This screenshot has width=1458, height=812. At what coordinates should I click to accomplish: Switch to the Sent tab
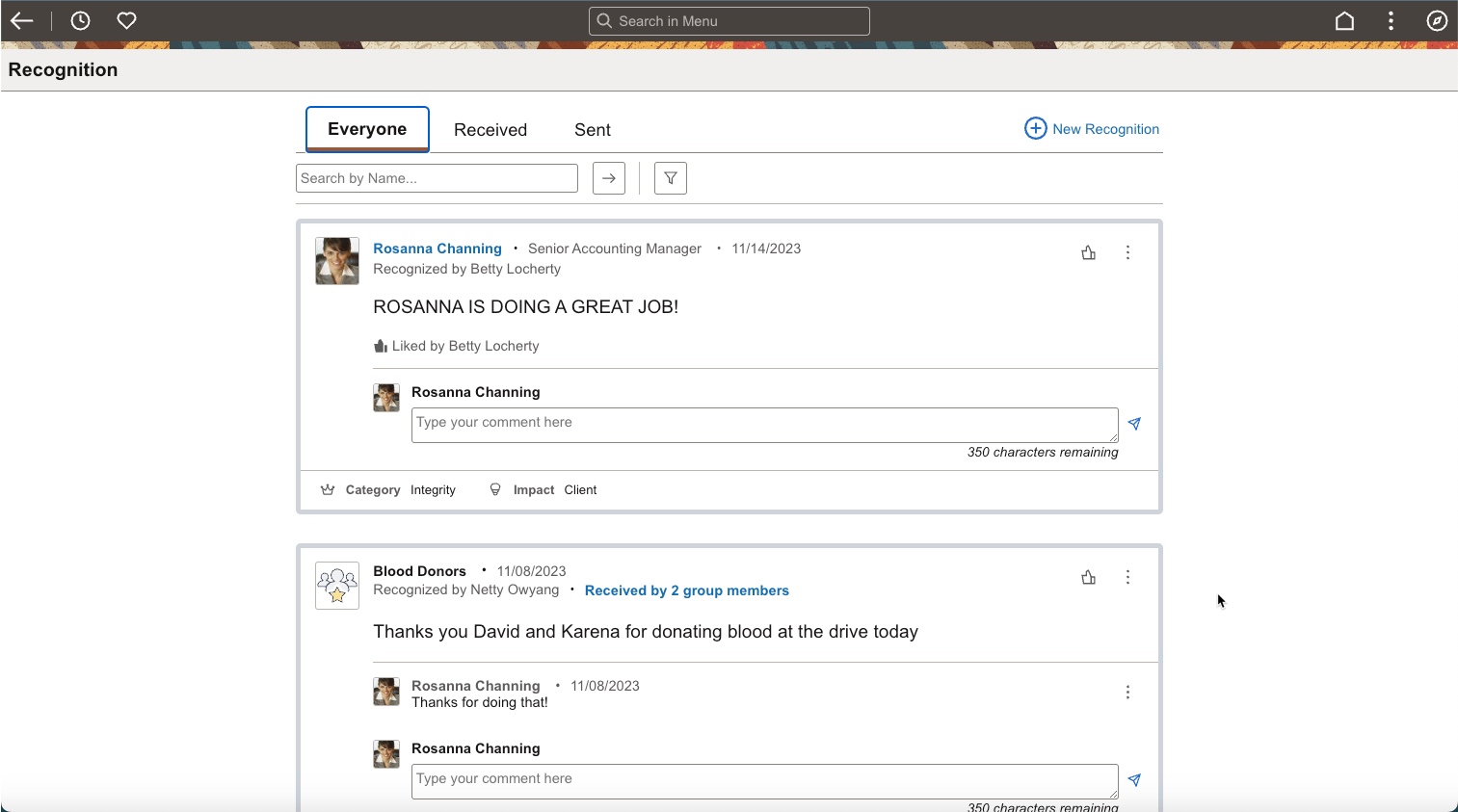(593, 130)
